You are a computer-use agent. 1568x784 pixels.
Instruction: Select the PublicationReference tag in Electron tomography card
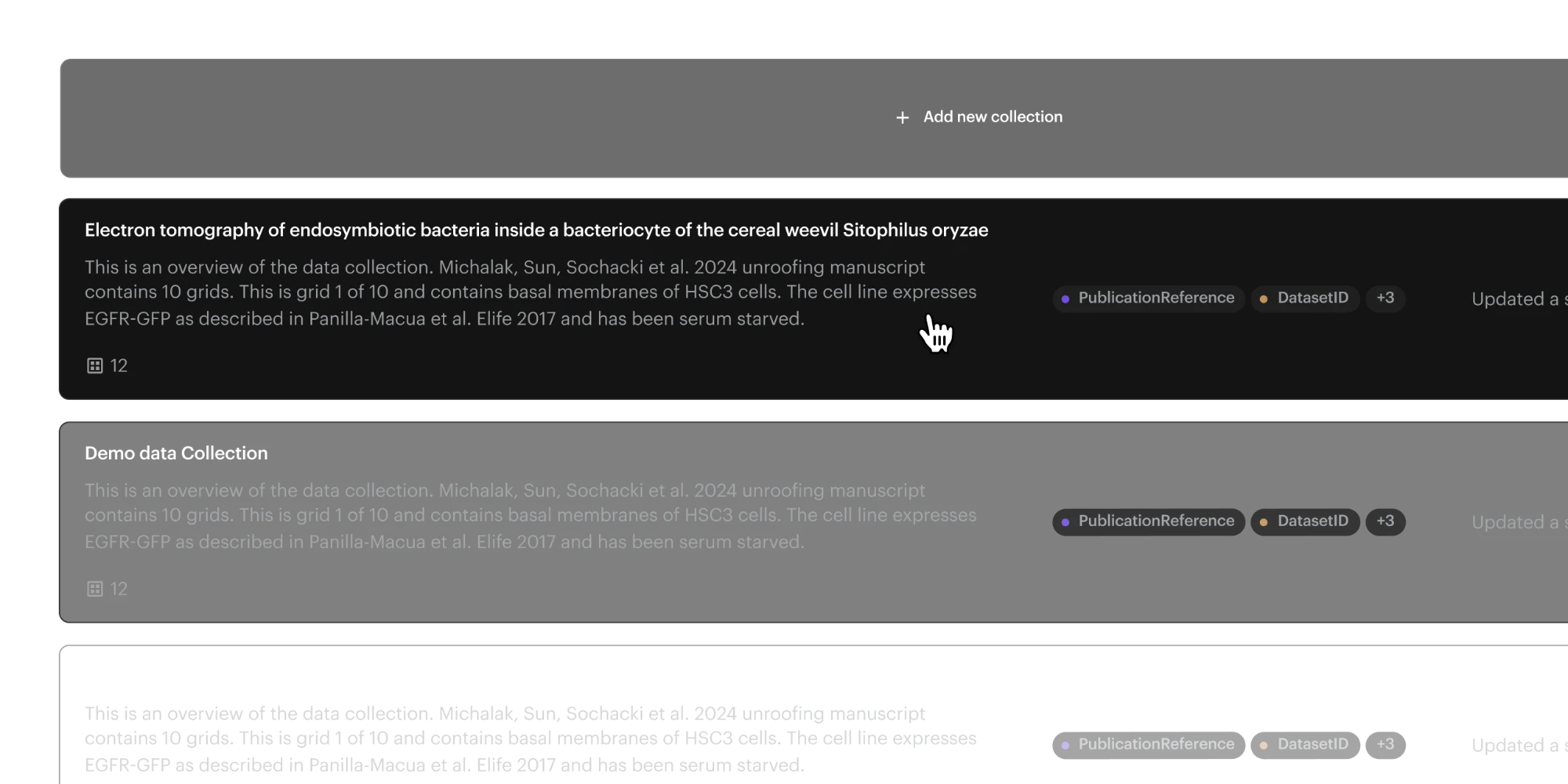coord(1149,298)
